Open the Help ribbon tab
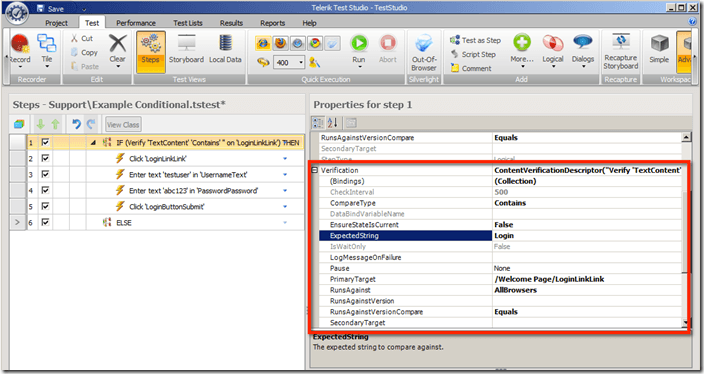The height and width of the screenshot is (374, 704). (x=309, y=23)
